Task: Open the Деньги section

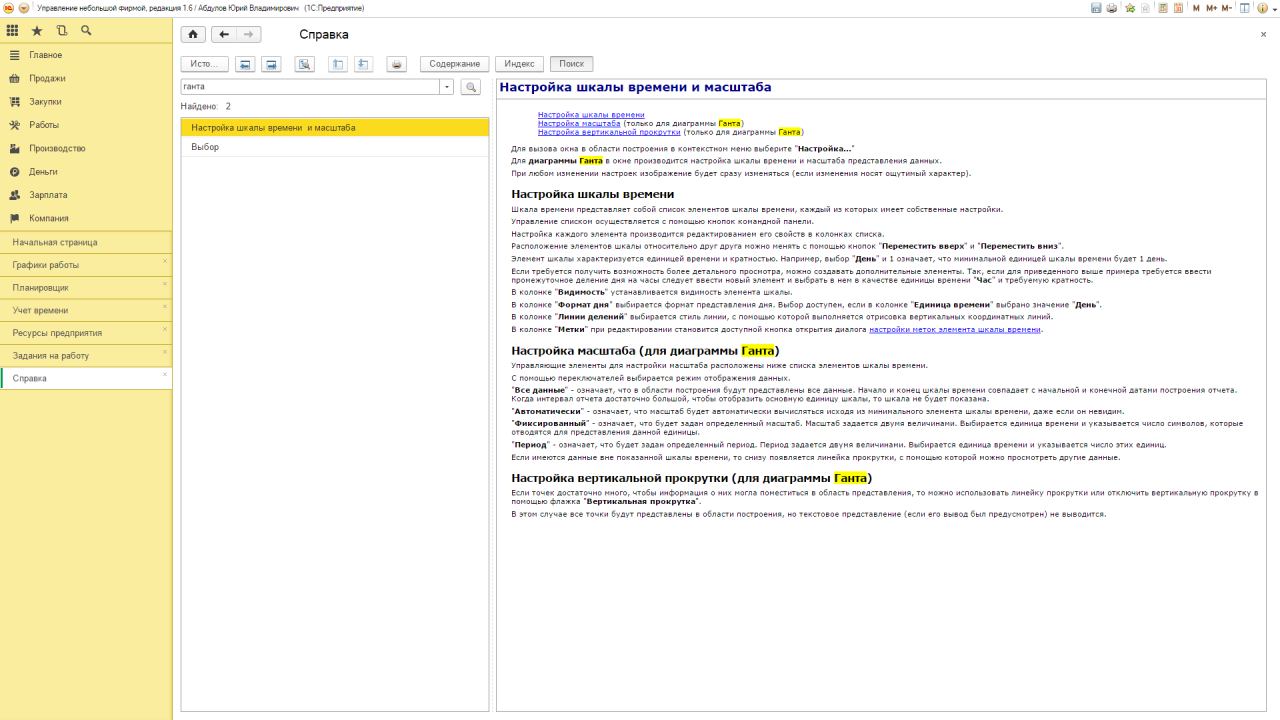Action: pos(86,172)
